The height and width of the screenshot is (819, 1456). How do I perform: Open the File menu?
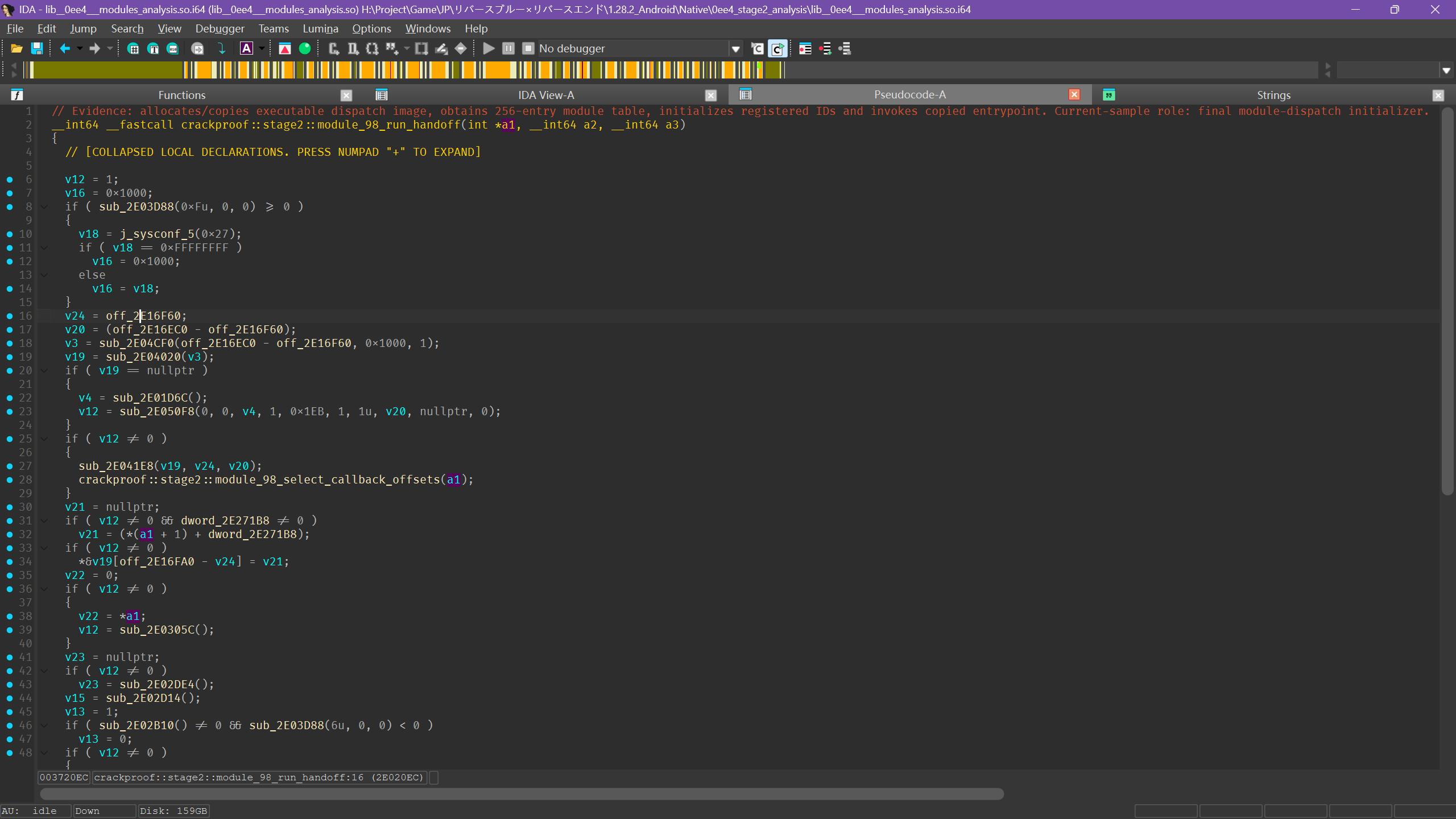(x=15, y=28)
